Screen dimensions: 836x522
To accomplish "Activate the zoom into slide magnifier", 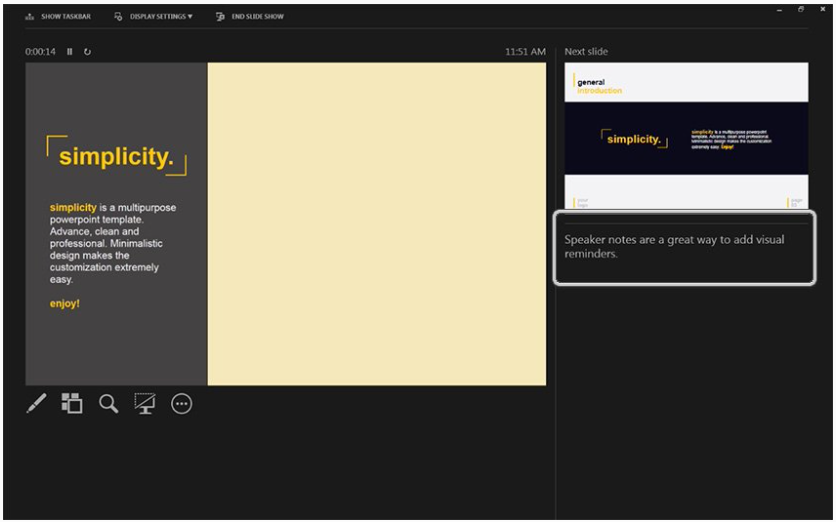I will tap(108, 404).
